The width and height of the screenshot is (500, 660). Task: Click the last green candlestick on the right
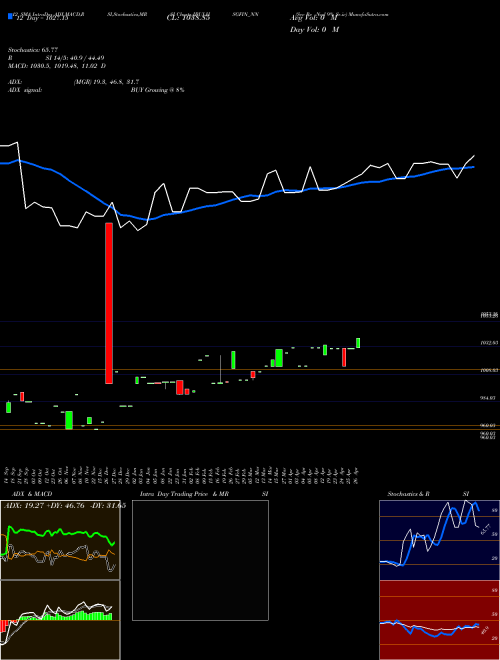(x=358, y=343)
